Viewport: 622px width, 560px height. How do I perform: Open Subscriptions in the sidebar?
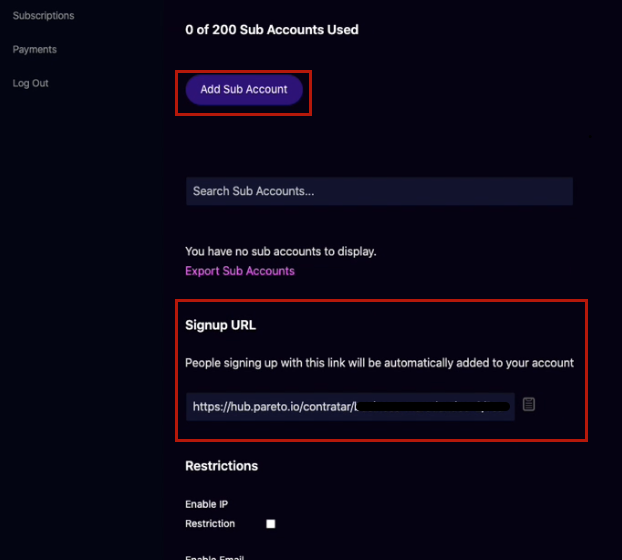pyautogui.click(x=43, y=15)
